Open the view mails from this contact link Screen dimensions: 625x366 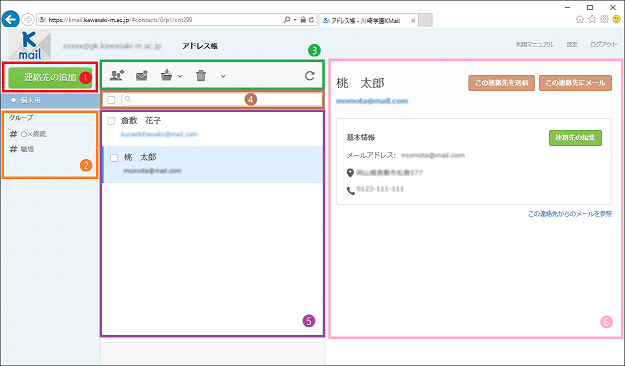coord(570,214)
